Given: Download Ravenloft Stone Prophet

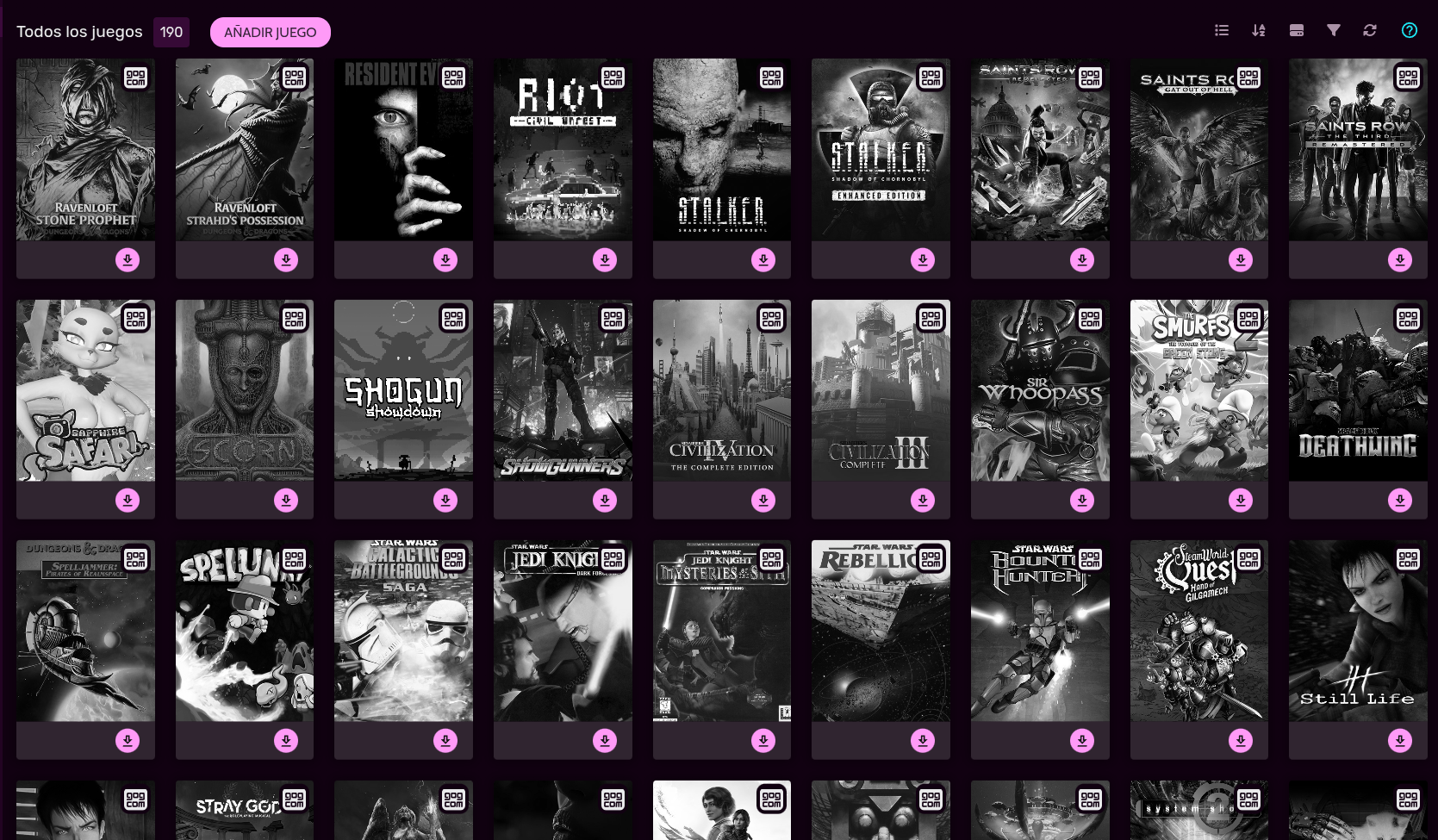Looking at the screenshot, I should (128, 259).
